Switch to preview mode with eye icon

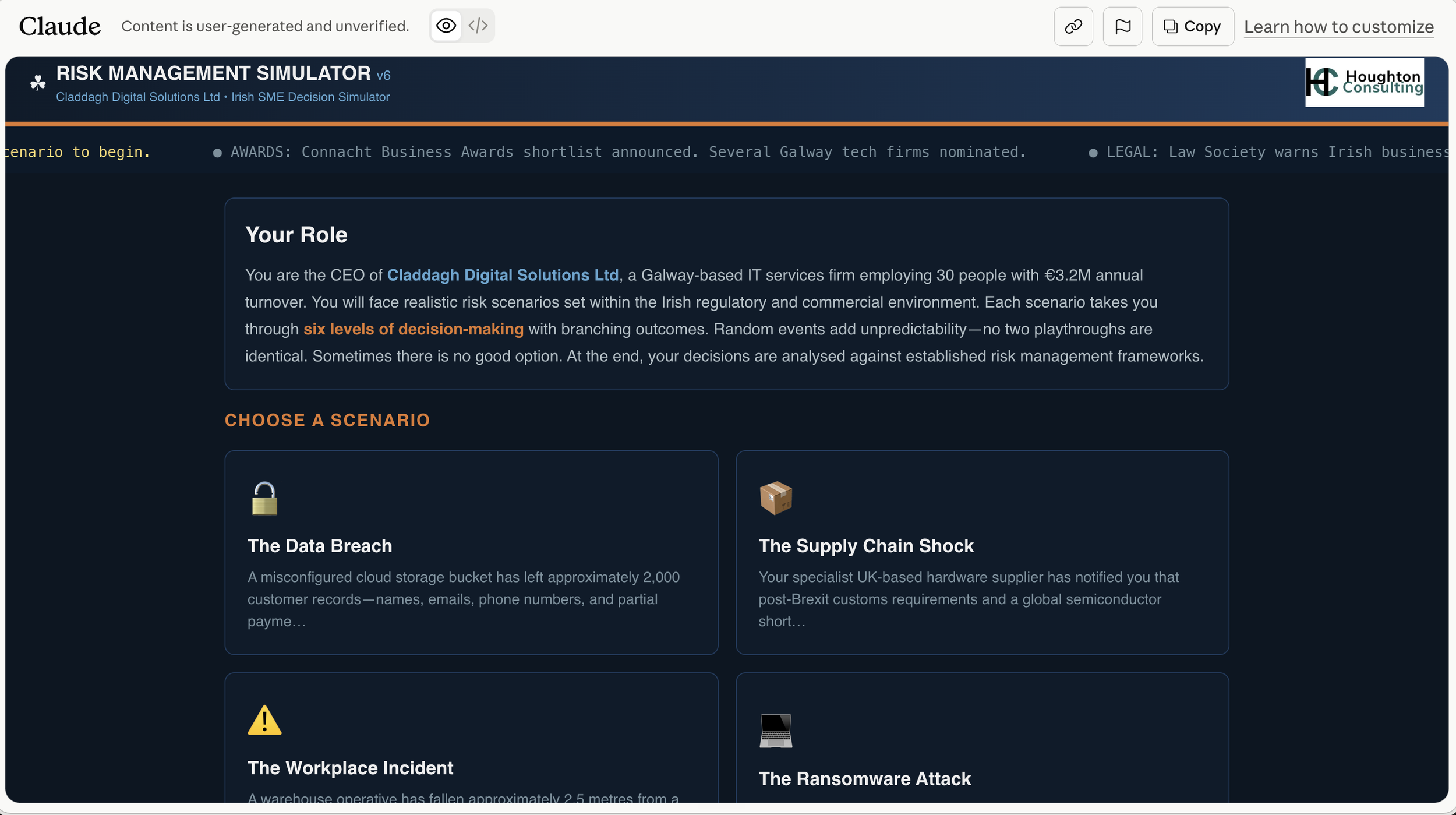pos(446,26)
